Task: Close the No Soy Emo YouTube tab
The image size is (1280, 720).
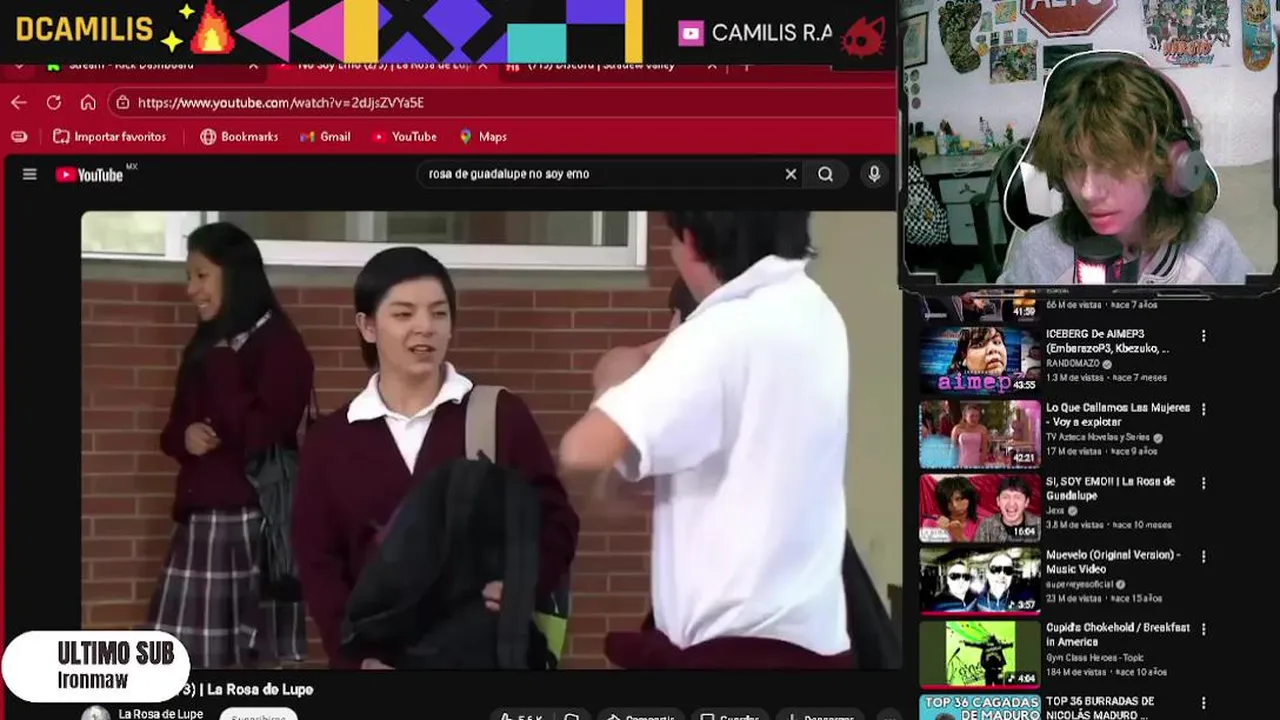Action: click(483, 66)
